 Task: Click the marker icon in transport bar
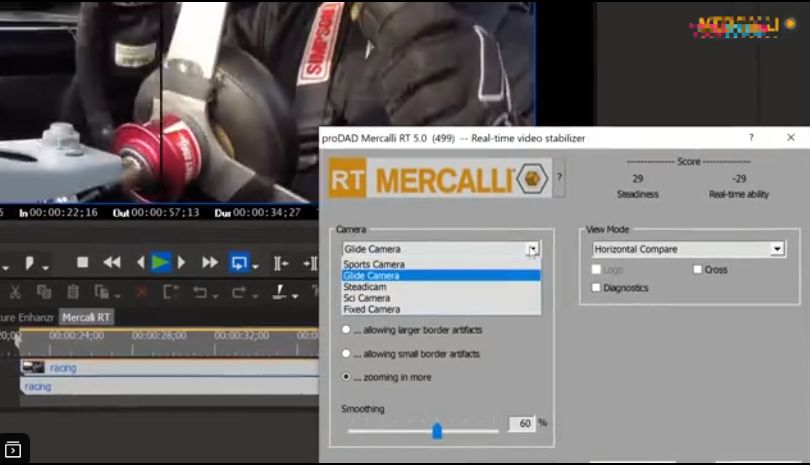pyautogui.click(x=29, y=263)
